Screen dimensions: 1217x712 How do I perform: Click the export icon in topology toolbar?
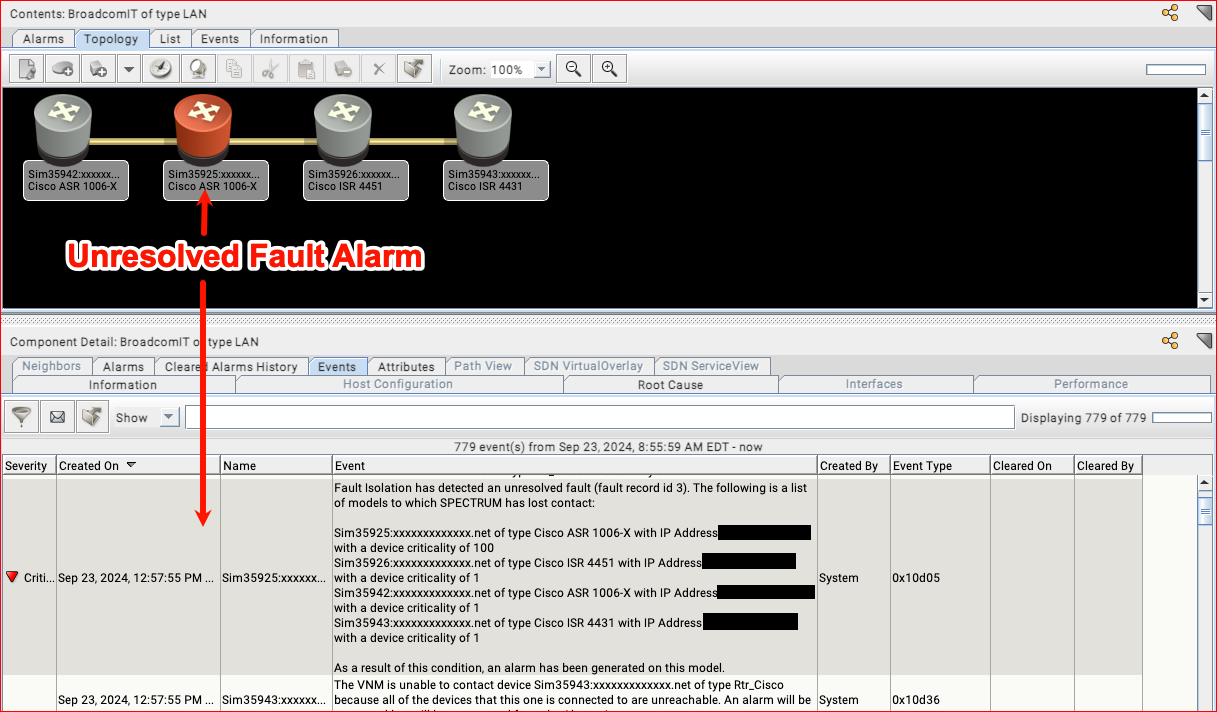[412, 69]
